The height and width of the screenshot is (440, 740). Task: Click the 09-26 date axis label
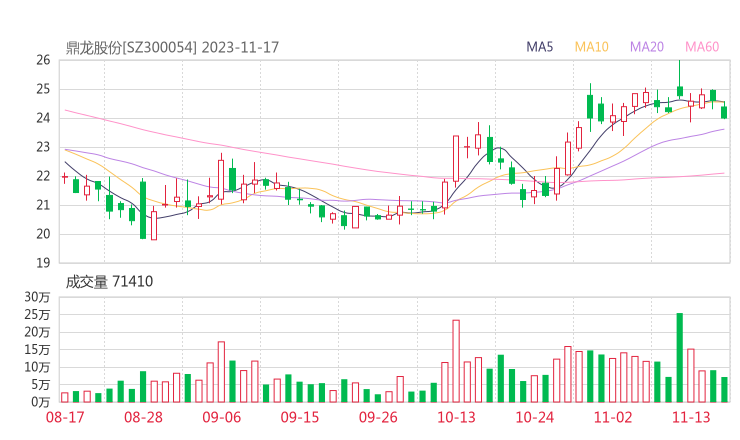point(378,417)
